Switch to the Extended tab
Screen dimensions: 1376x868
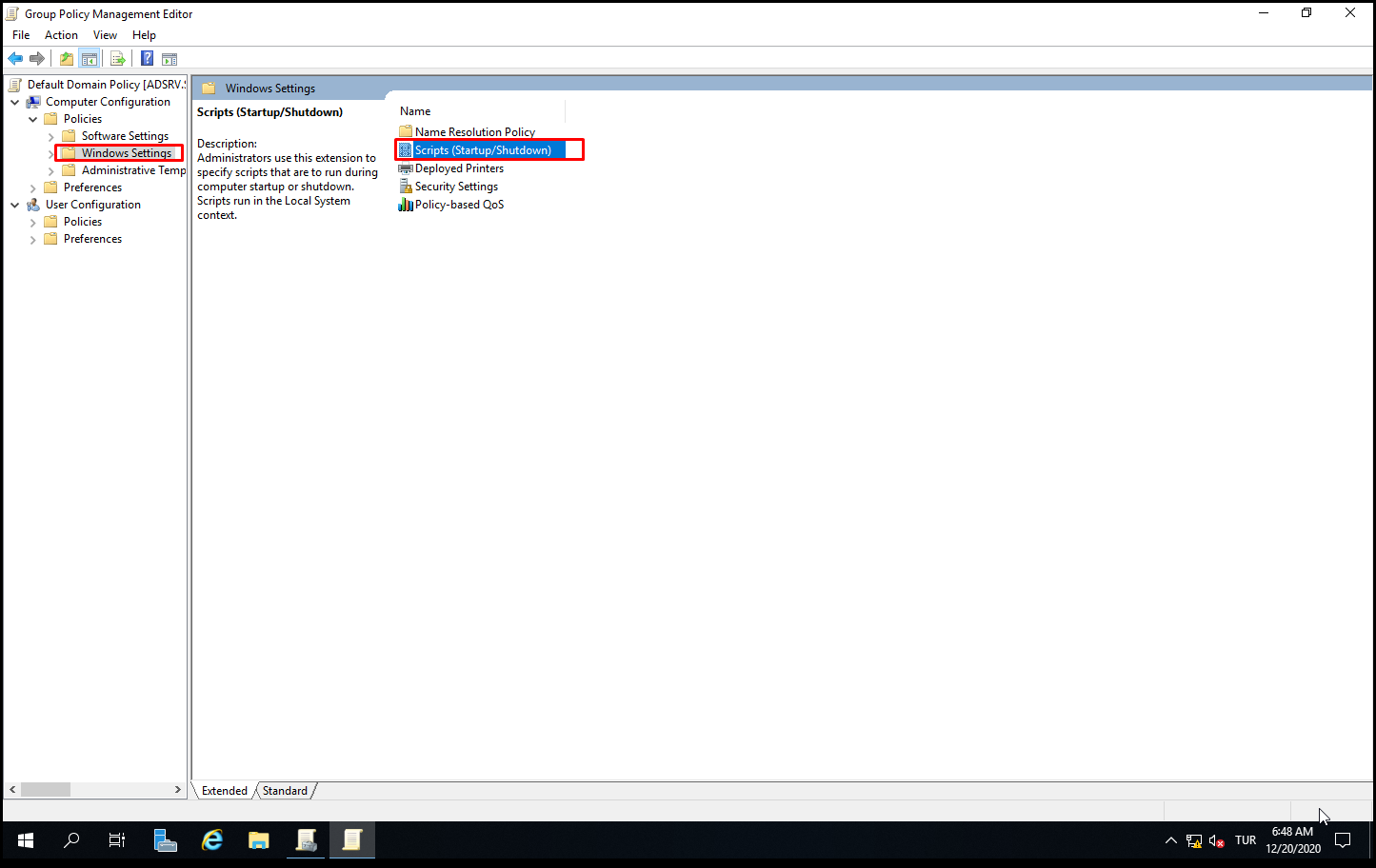tap(225, 791)
